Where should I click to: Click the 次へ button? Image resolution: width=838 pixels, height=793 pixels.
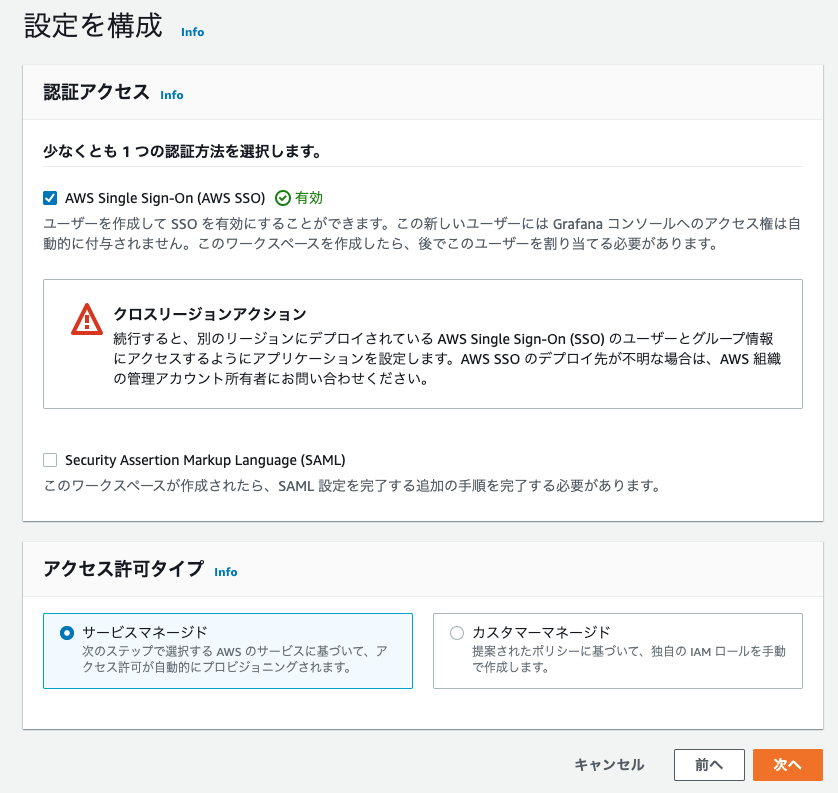click(x=788, y=764)
